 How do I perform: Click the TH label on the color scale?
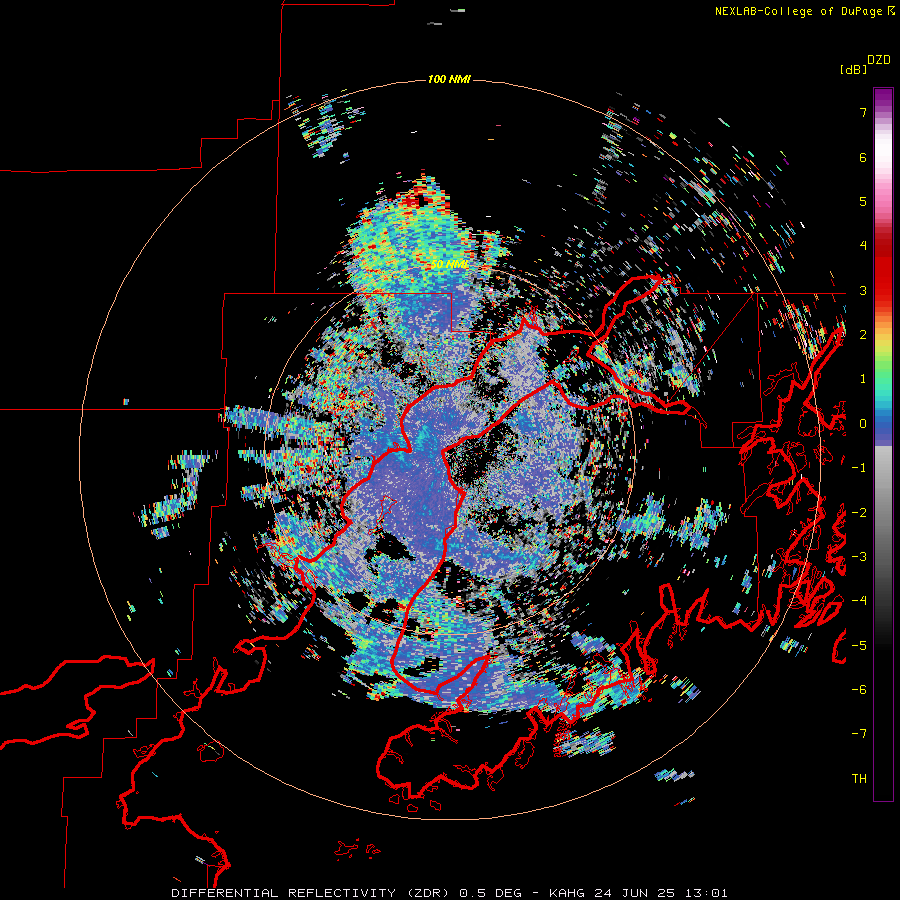[859, 779]
